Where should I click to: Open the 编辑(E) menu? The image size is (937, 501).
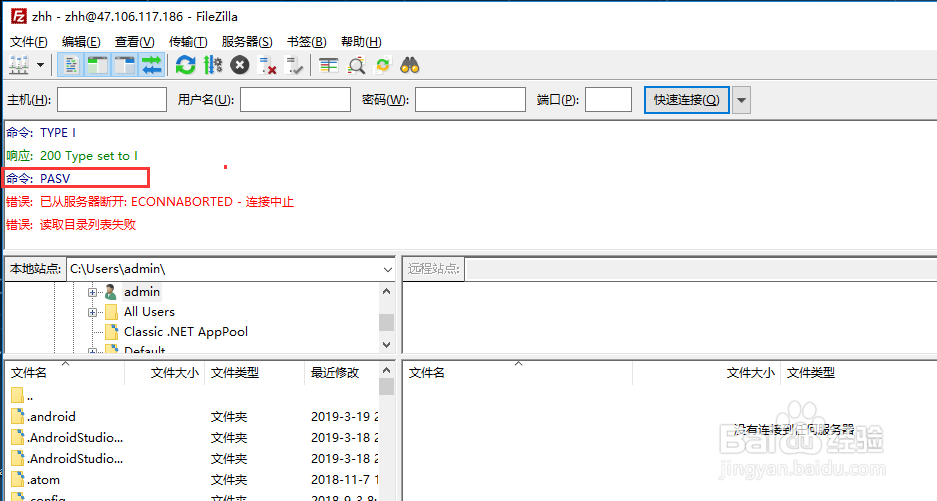81,42
